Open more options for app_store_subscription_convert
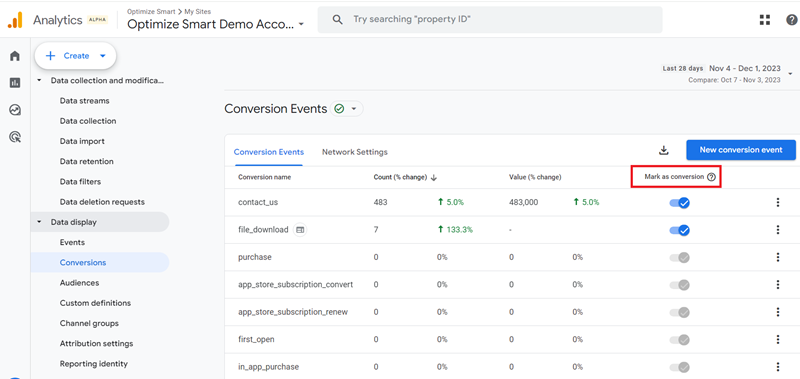800x379 pixels. (778, 285)
